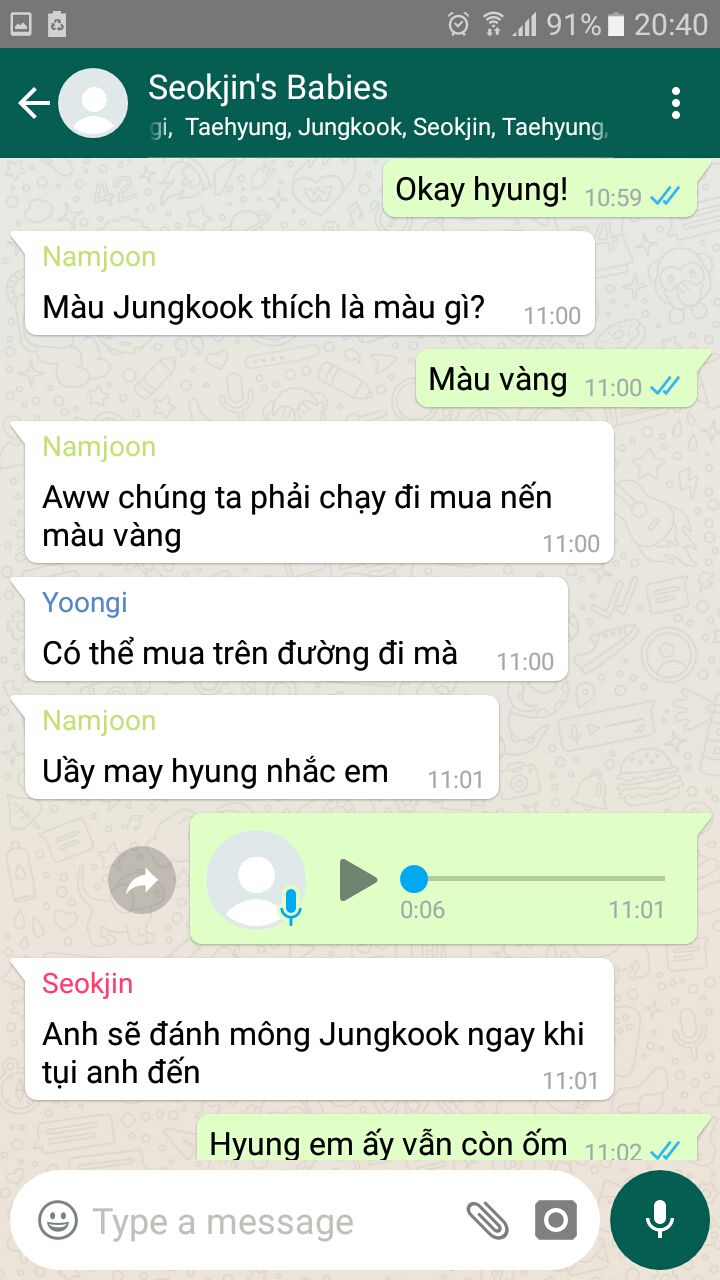Open Seokjin's Babies group info
Image resolution: width=720 pixels, height=1280 pixels.
tap(268, 88)
